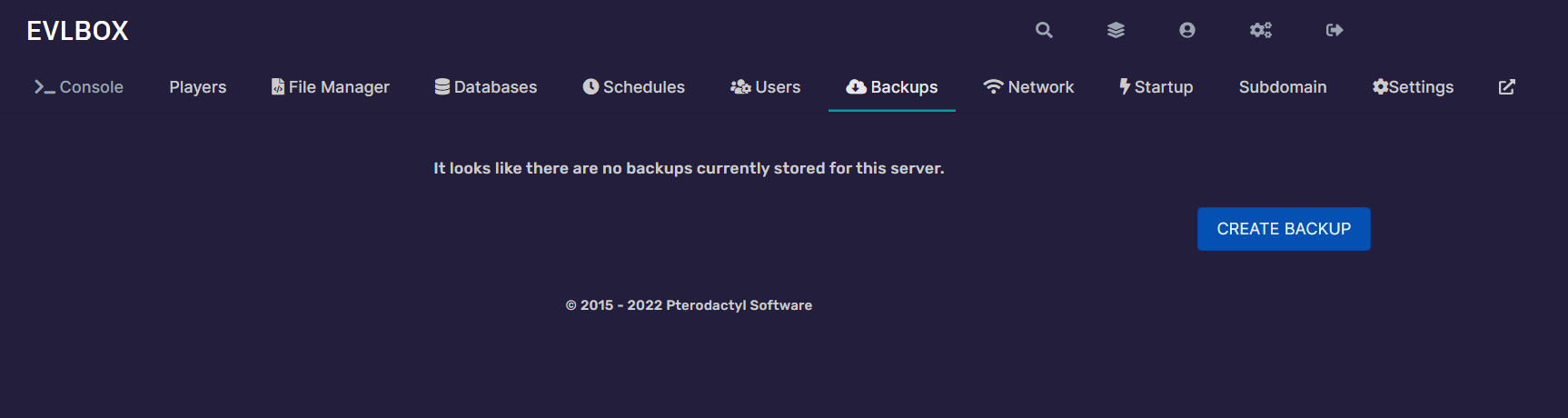This screenshot has height=418, width=1568.
Task: Select the Backups tab
Action: click(x=892, y=87)
